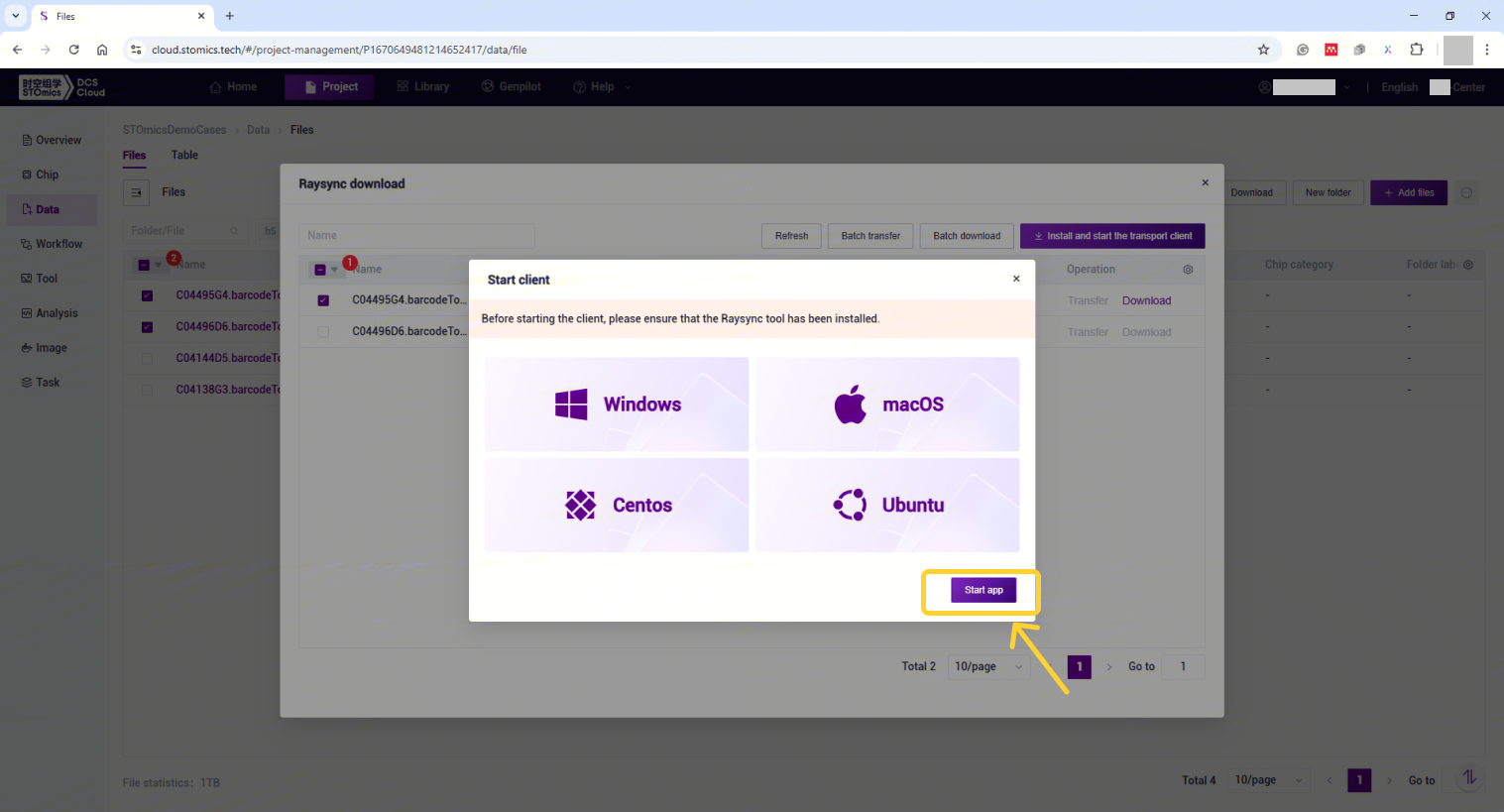Toggle the folder tree panel icon
The image size is (1504, 812).
[136, 192]
